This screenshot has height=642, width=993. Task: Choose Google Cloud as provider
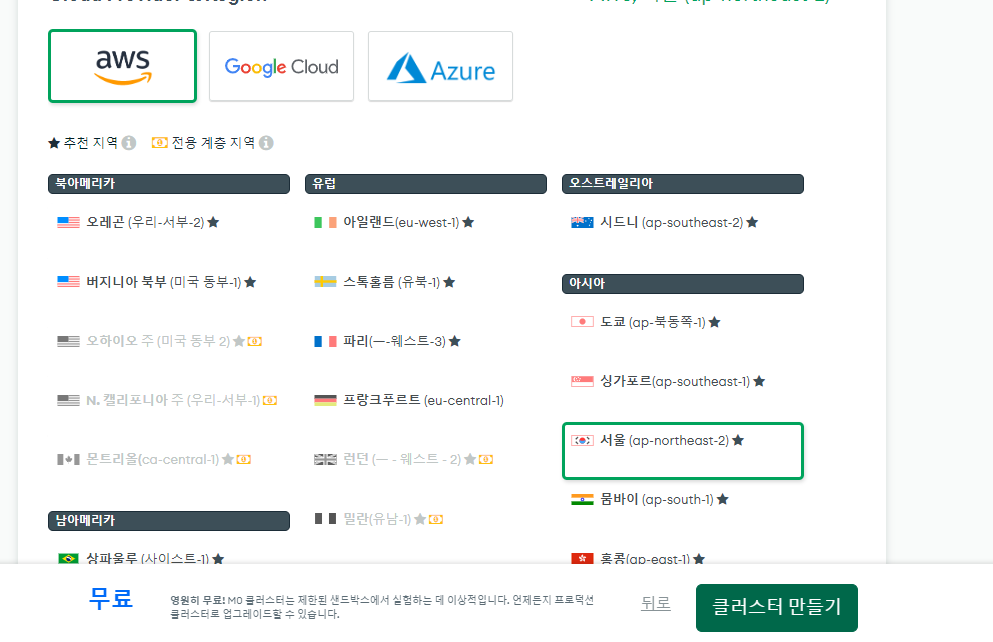click(x=281, y=66)
